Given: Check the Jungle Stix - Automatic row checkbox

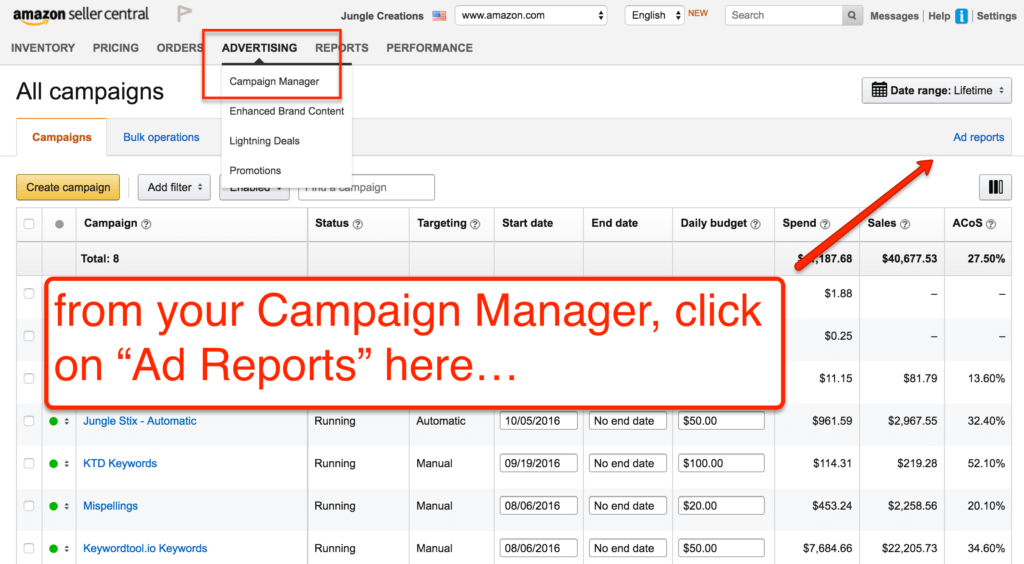Looking at the screenshot, I should point(29,421).
